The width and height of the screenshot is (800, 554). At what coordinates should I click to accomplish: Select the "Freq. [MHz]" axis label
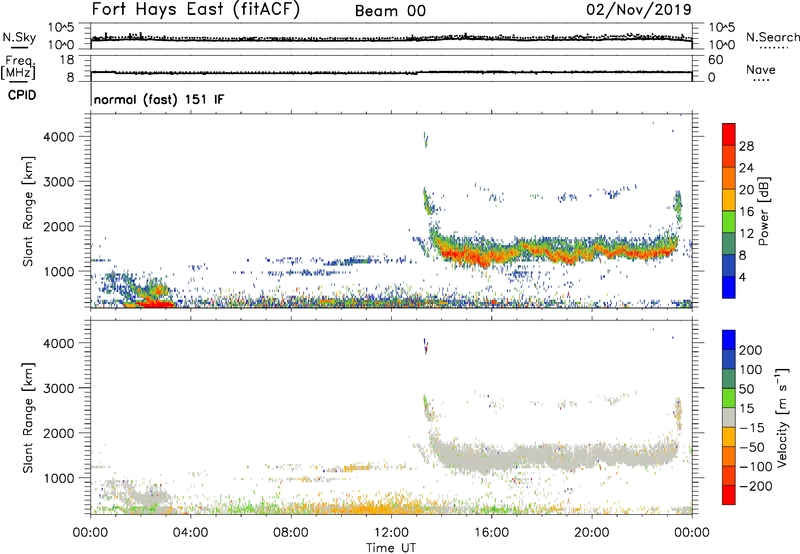18,67
